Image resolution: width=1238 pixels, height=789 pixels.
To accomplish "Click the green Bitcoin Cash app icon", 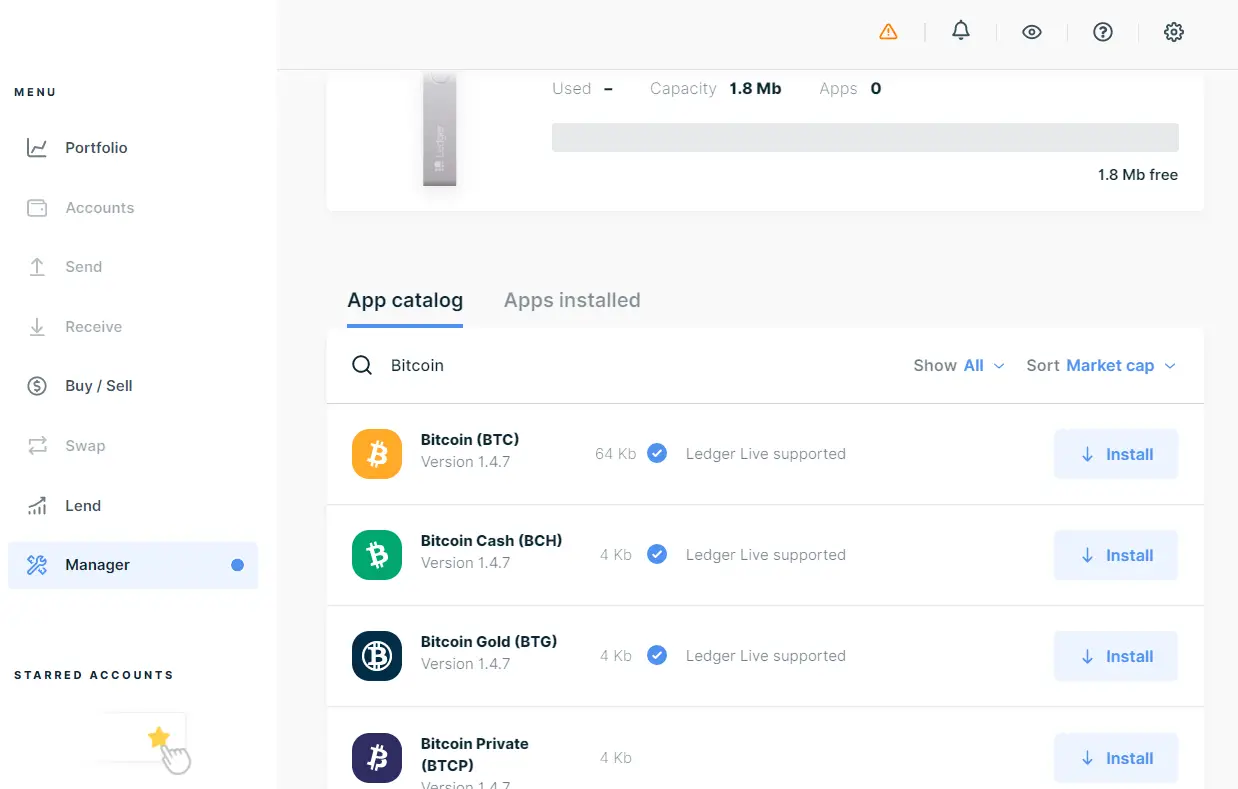I will tap(377, 555).
